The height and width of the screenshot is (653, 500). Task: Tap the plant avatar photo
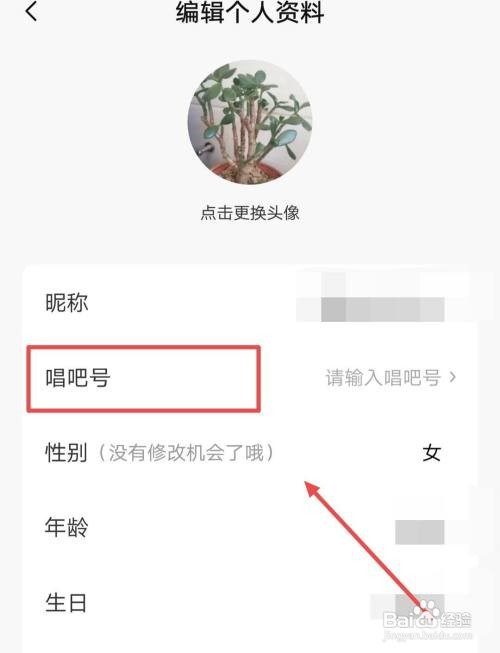coord(250,122)
